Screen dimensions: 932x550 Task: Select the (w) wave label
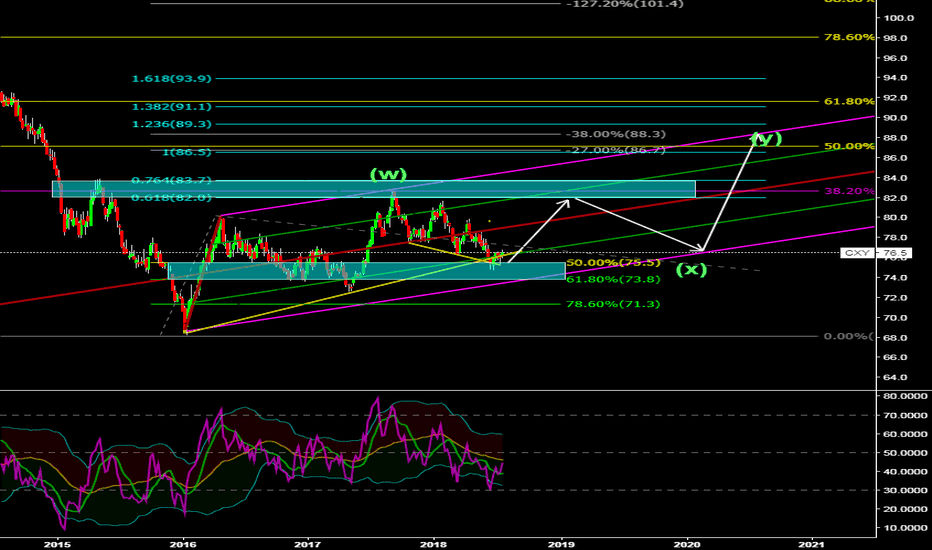tap(388, 175)
